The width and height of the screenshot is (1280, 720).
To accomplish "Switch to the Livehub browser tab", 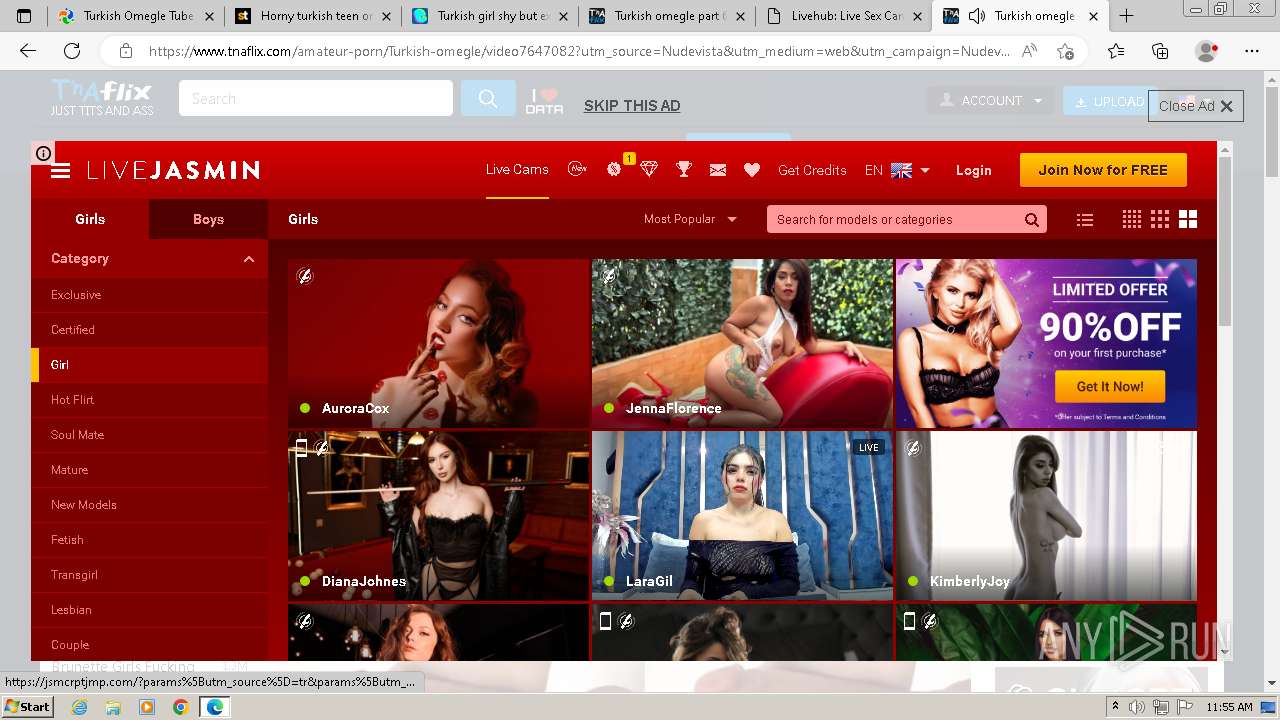I will click(845, 16).
